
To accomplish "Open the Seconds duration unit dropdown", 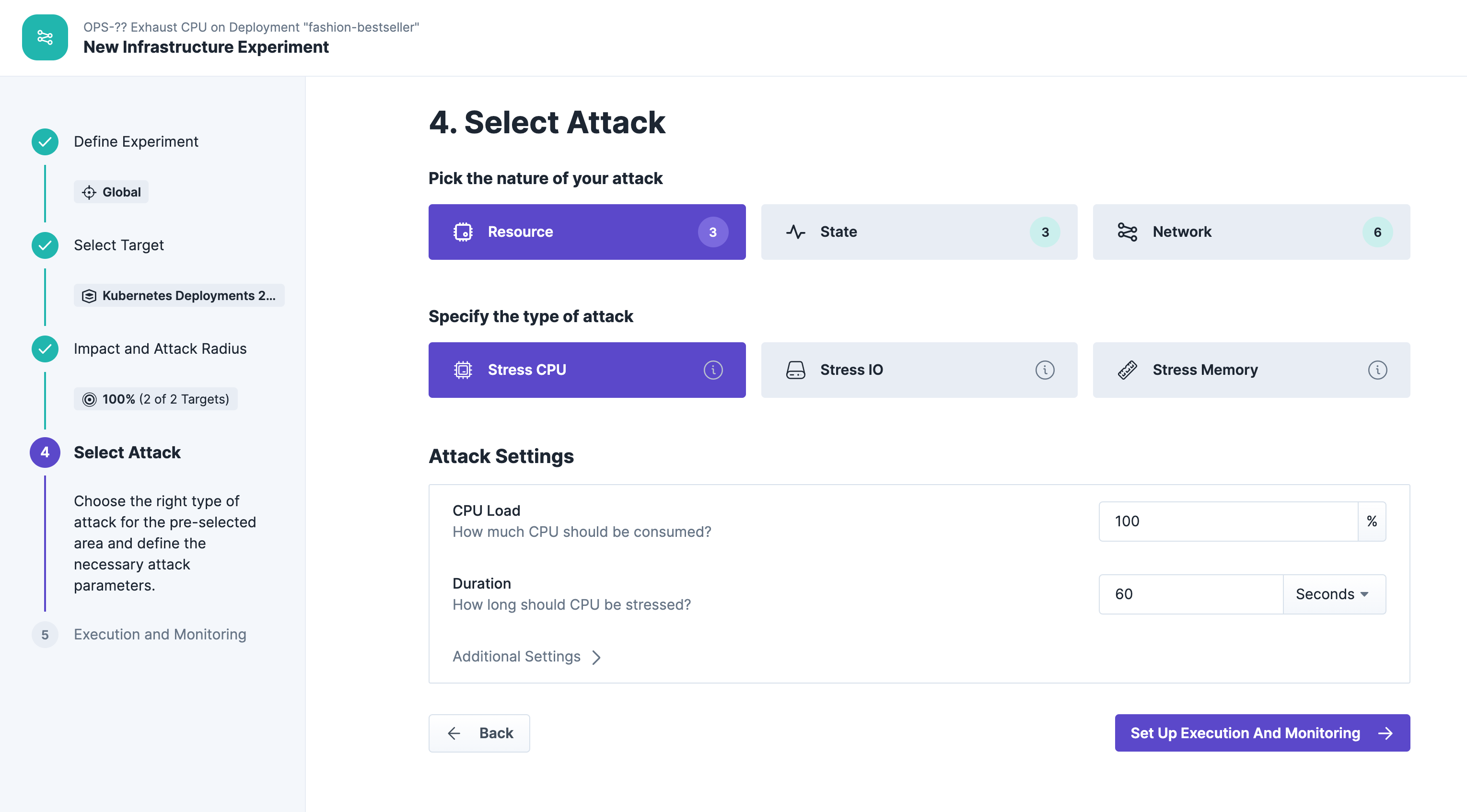I will pyautogui.click(x=1333, y=594).
